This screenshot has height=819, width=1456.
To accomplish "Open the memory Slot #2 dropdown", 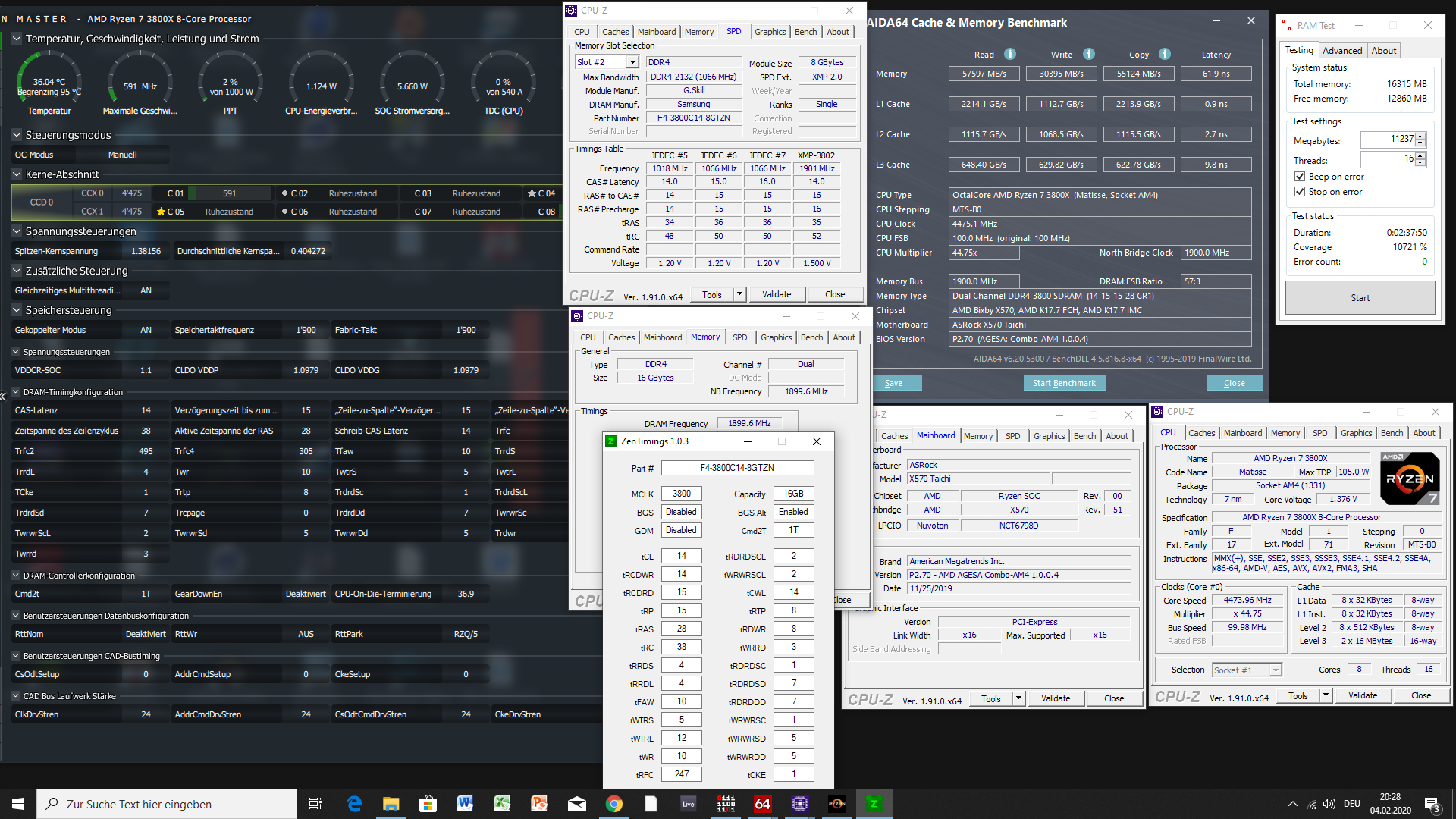I will point(632,62).
